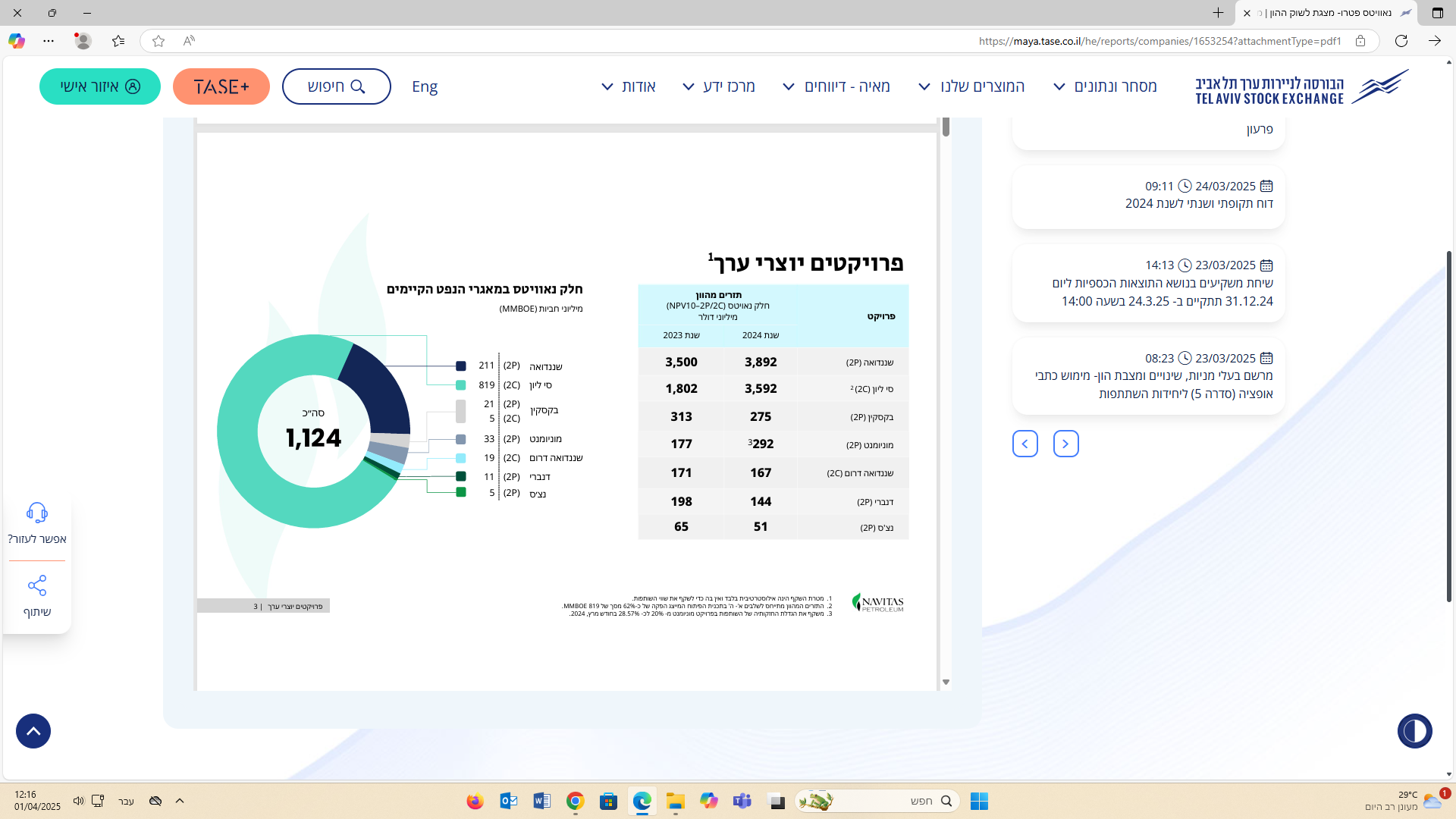Viewport: 1456px width, 819px height.
Task: Open the help headset icon
Action: [x=37, y=513]
